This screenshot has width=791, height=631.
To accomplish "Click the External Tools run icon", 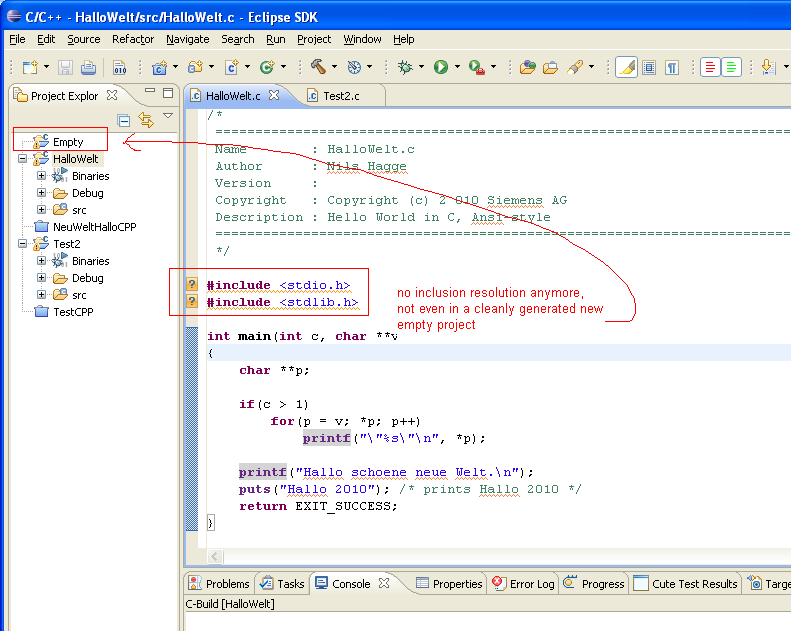I will pyautogui.click(x=477, y=67).
